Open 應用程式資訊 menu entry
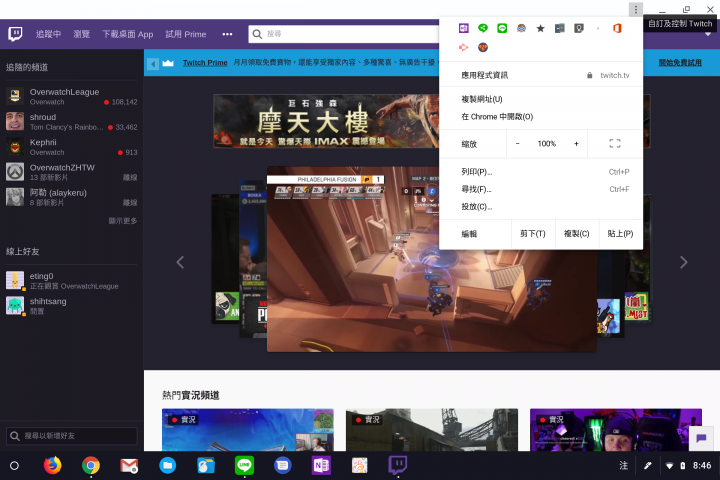The height and width of the screenshot is (480, 720). (x=541, y=75)
